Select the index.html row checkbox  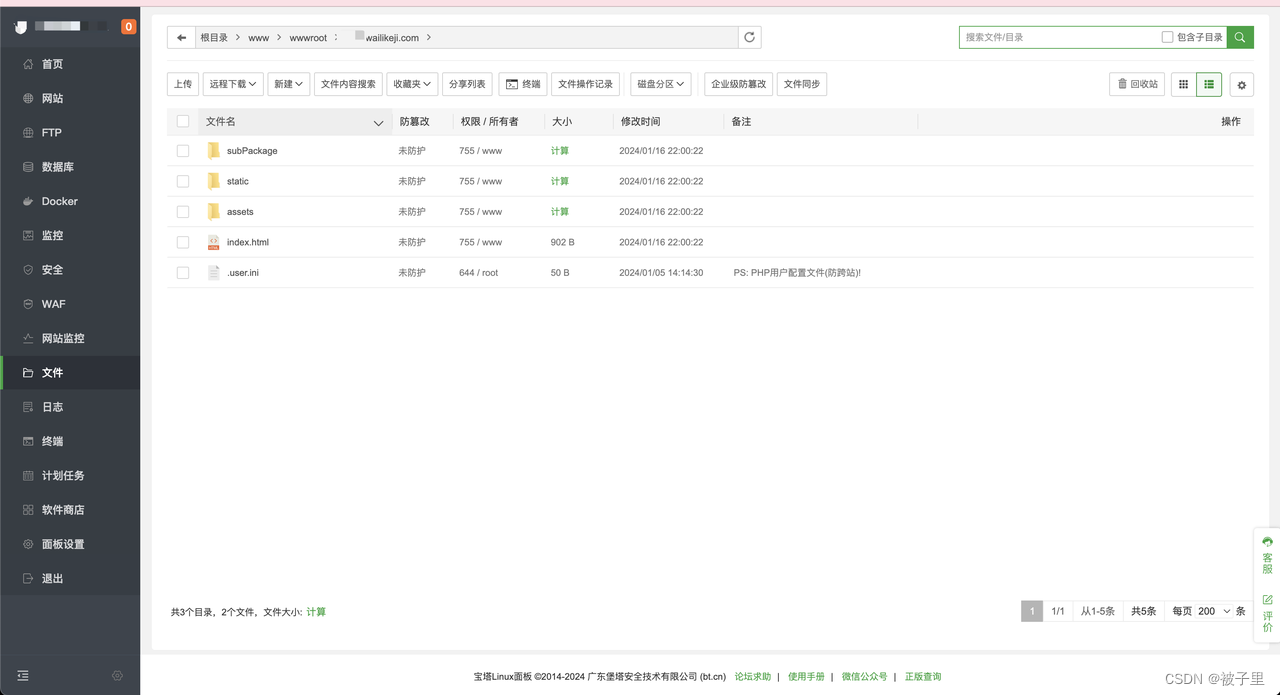(183, 242)
